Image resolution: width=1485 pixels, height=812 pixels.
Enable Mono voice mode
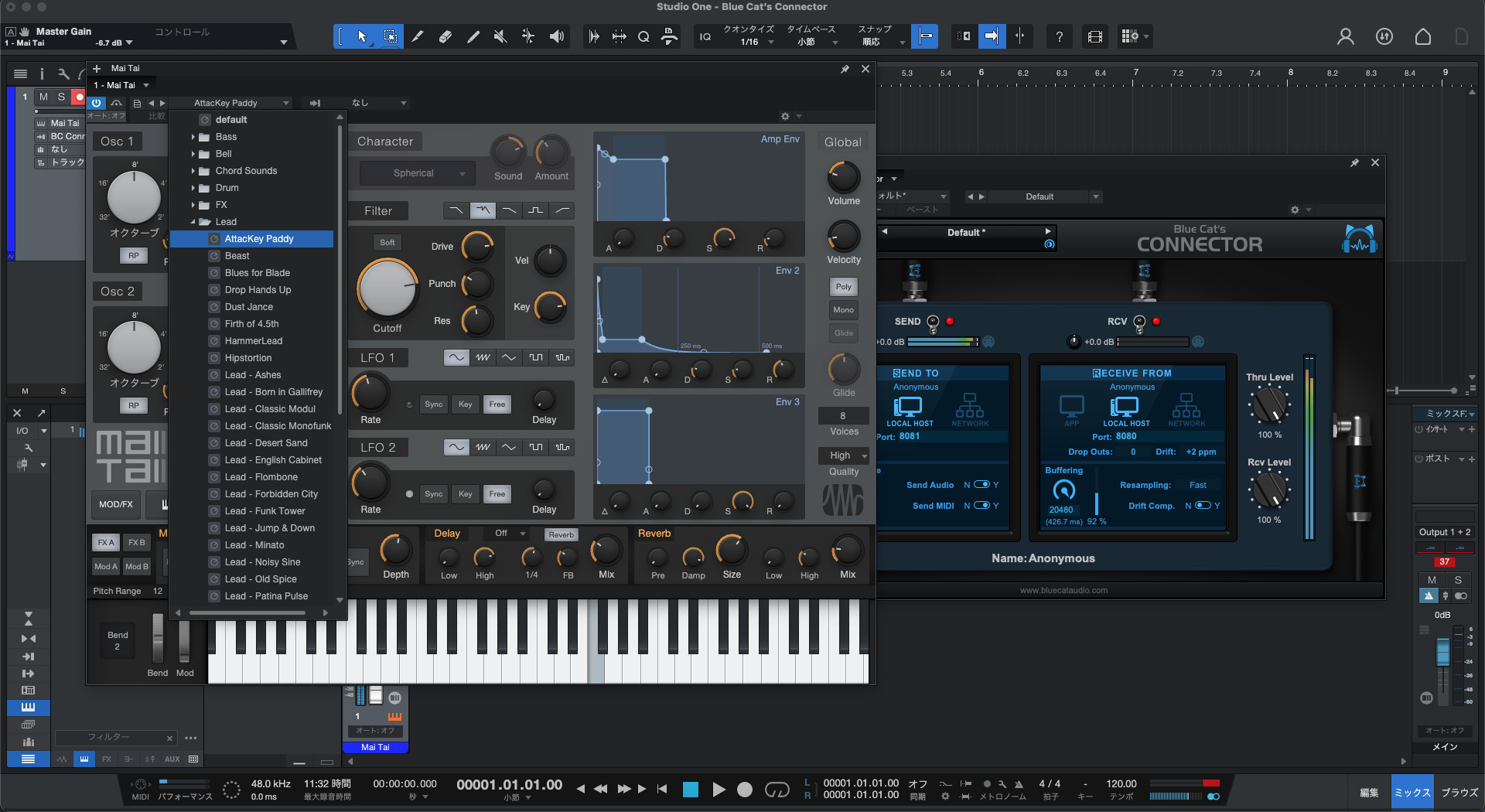tap(844, 309)
